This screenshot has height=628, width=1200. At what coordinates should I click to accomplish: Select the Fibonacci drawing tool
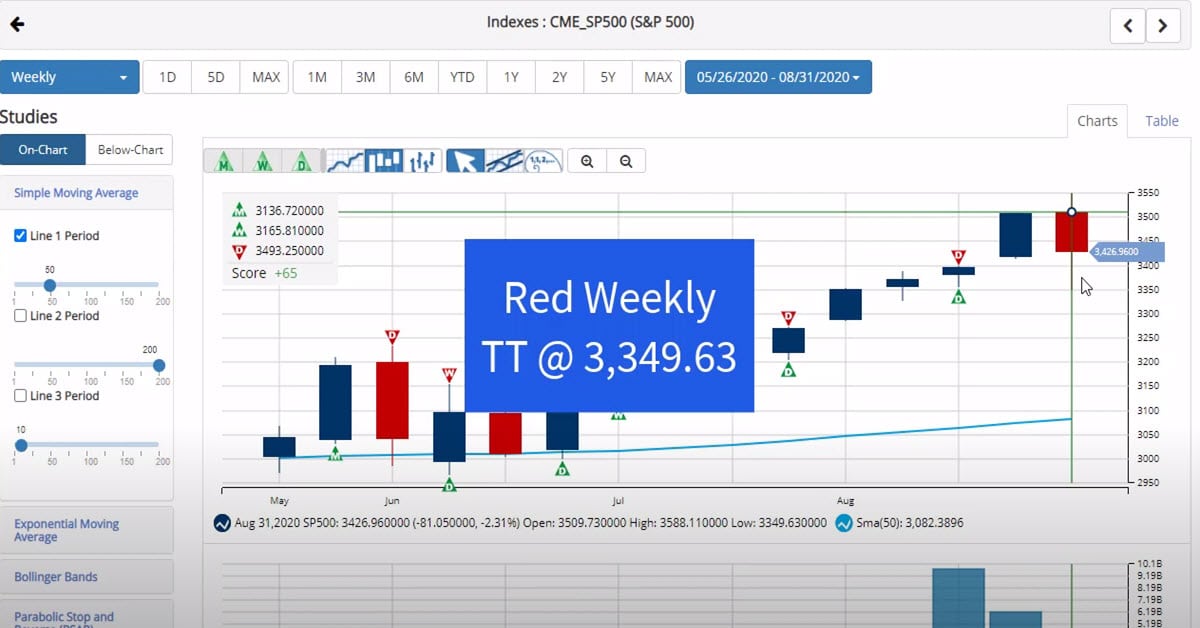point(543,161)
